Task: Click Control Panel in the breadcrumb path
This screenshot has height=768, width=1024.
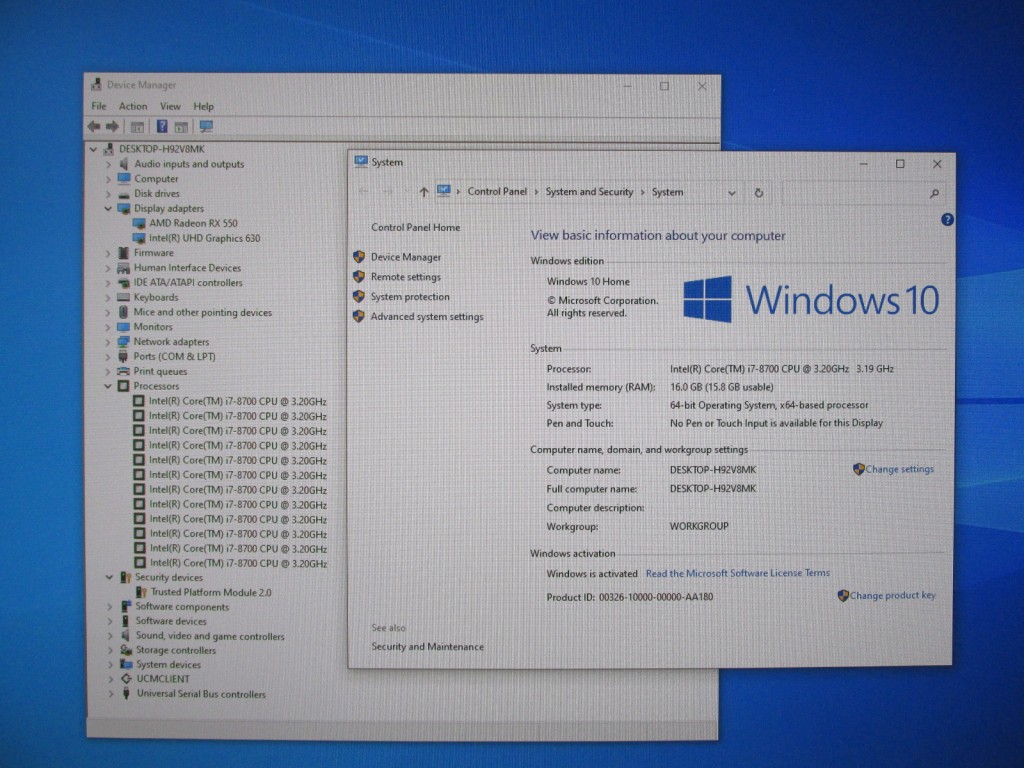Action: click(x=497, y=191)
